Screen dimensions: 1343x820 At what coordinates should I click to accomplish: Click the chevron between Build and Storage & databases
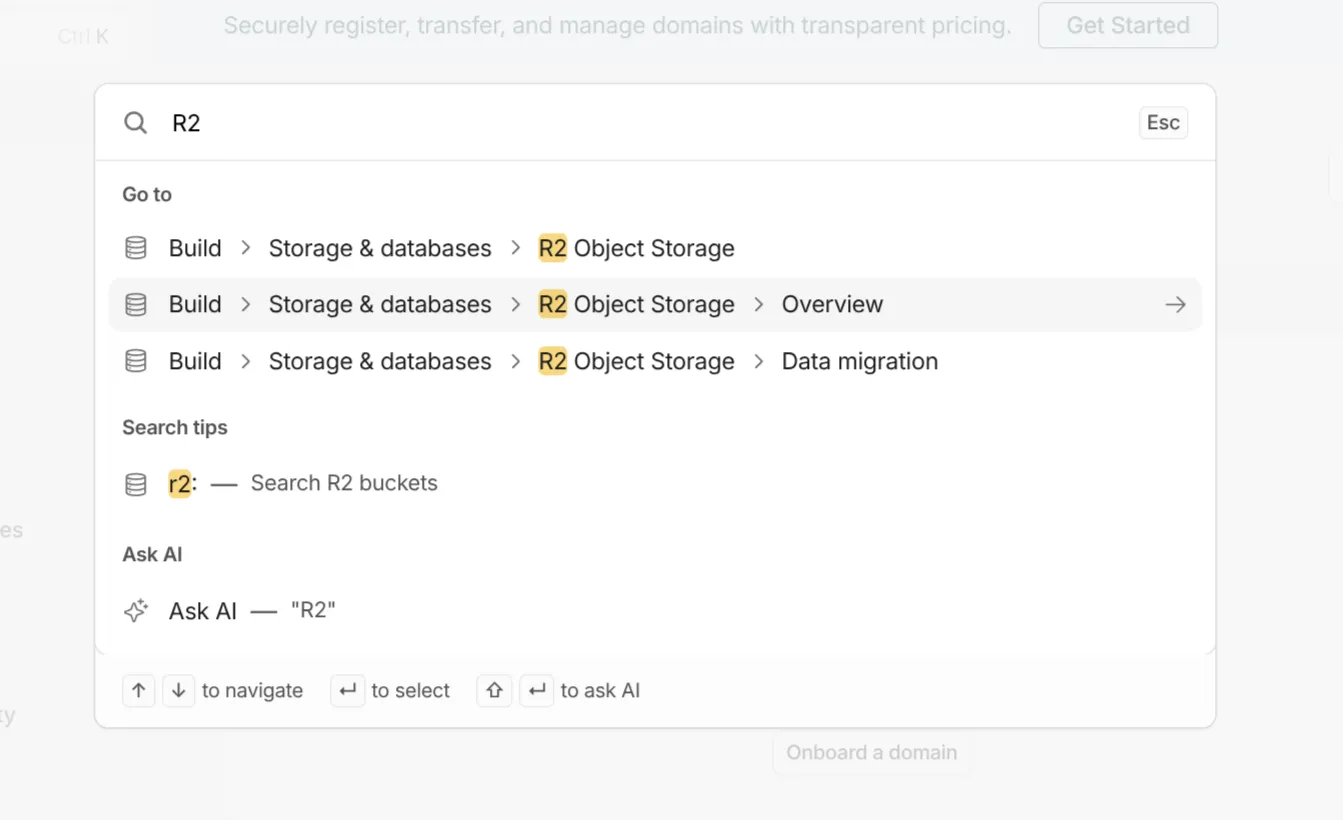coord(245,247)
